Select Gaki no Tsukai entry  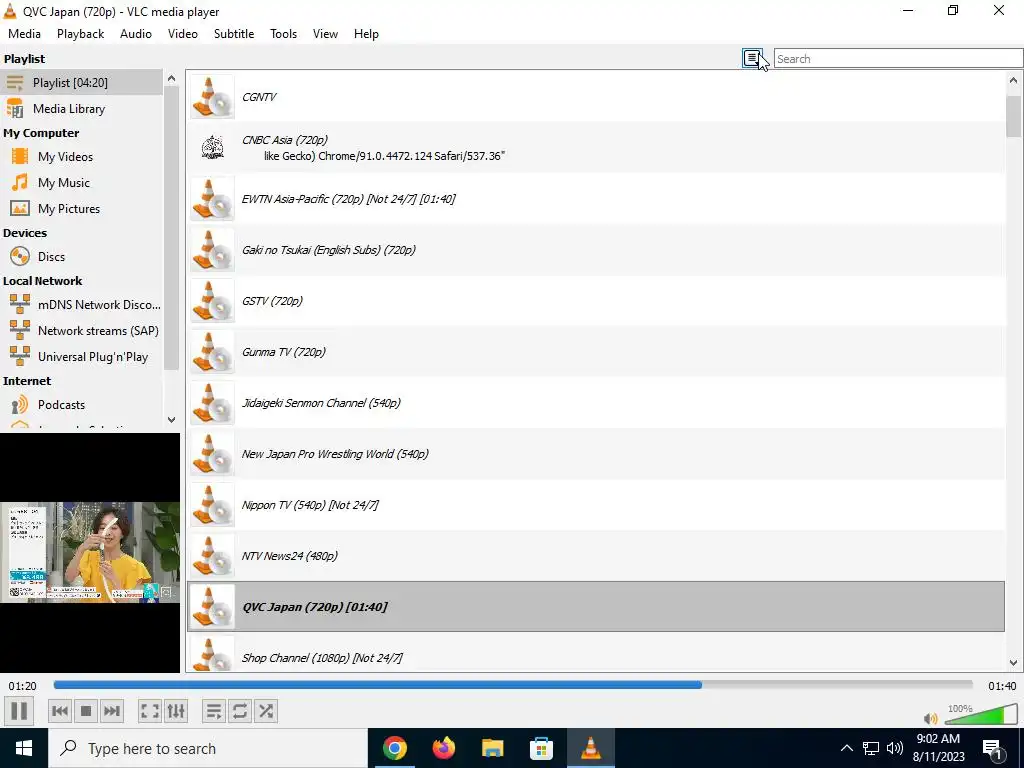pyautogui.click(x=596, y=249)
